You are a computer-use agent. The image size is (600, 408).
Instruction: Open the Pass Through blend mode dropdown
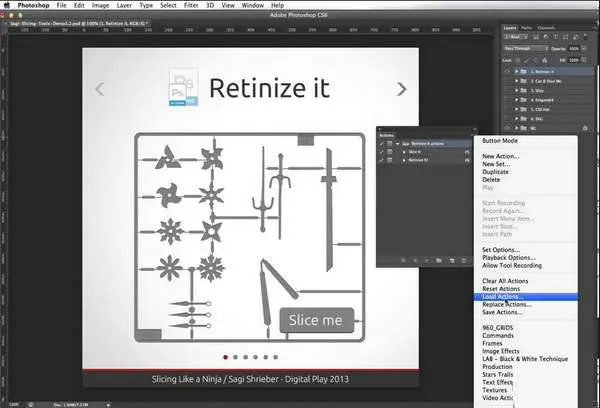click(x=526, y=49)
